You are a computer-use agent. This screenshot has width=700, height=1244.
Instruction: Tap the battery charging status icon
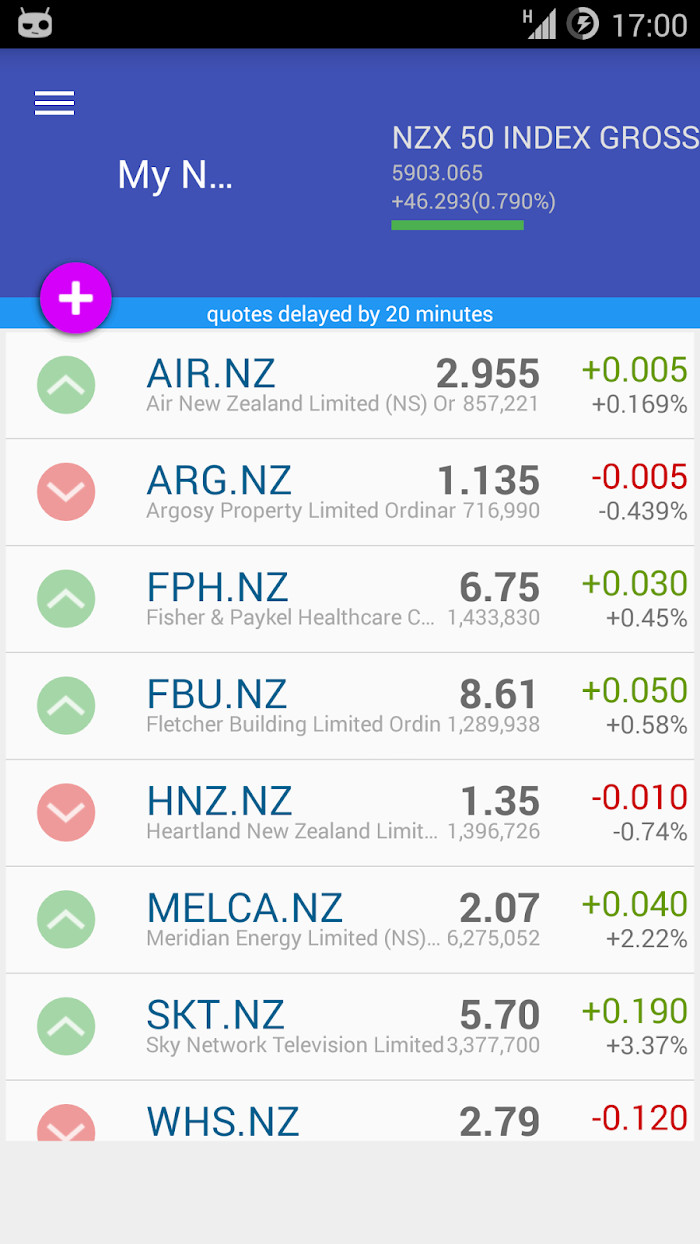coord(583,24)
